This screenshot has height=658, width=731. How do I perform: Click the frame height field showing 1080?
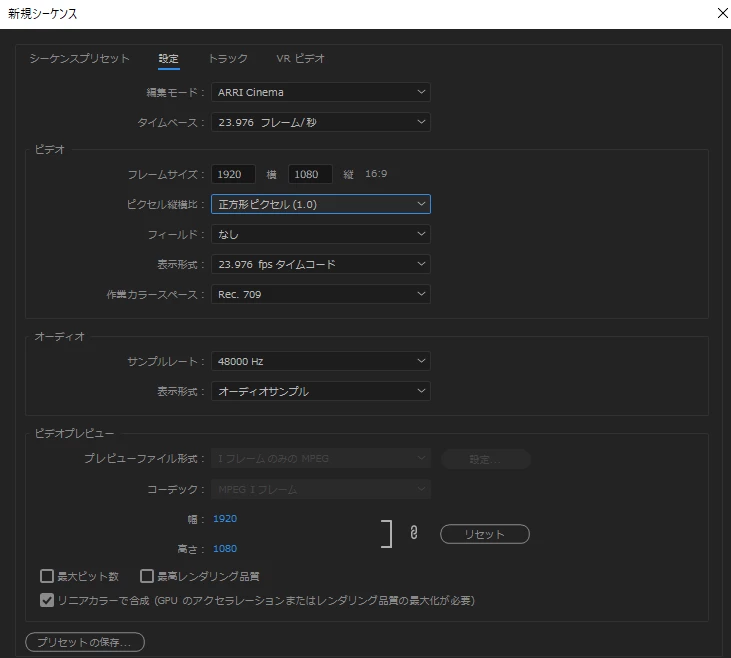pos(310,174)
